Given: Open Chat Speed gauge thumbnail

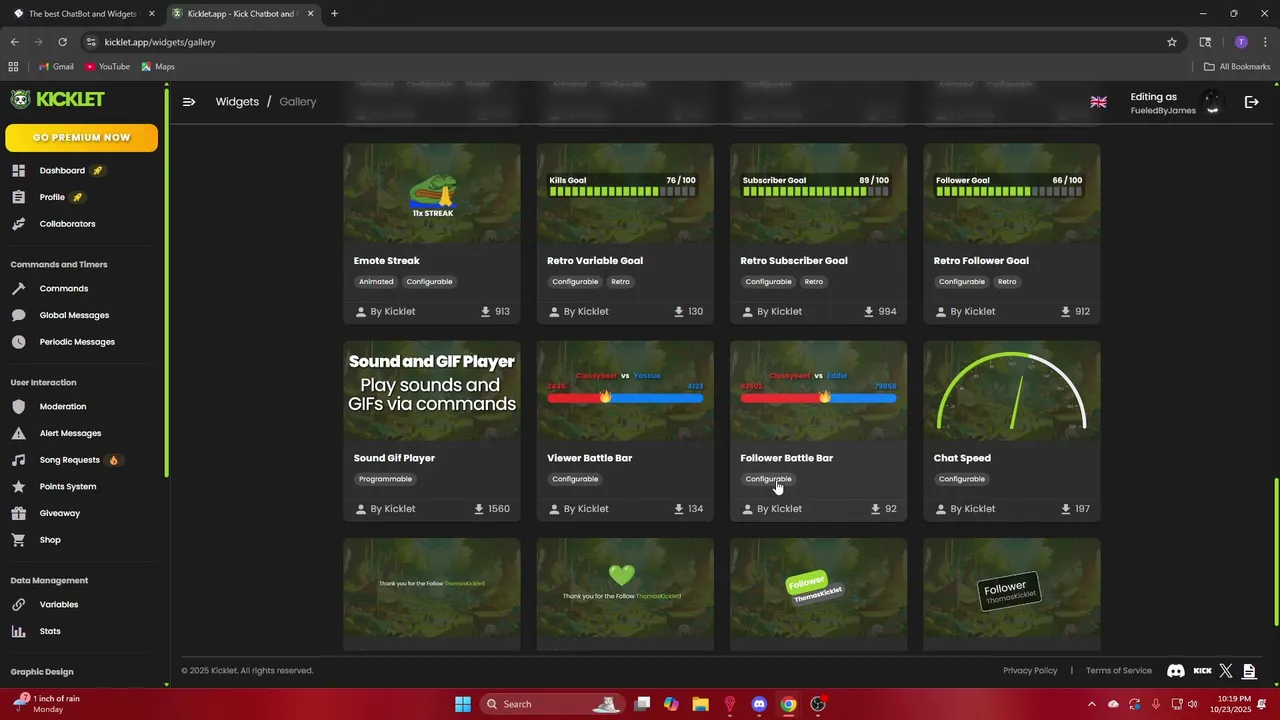Looking at the screenshot, I should pyautogui.click(x=1012, y=390).
